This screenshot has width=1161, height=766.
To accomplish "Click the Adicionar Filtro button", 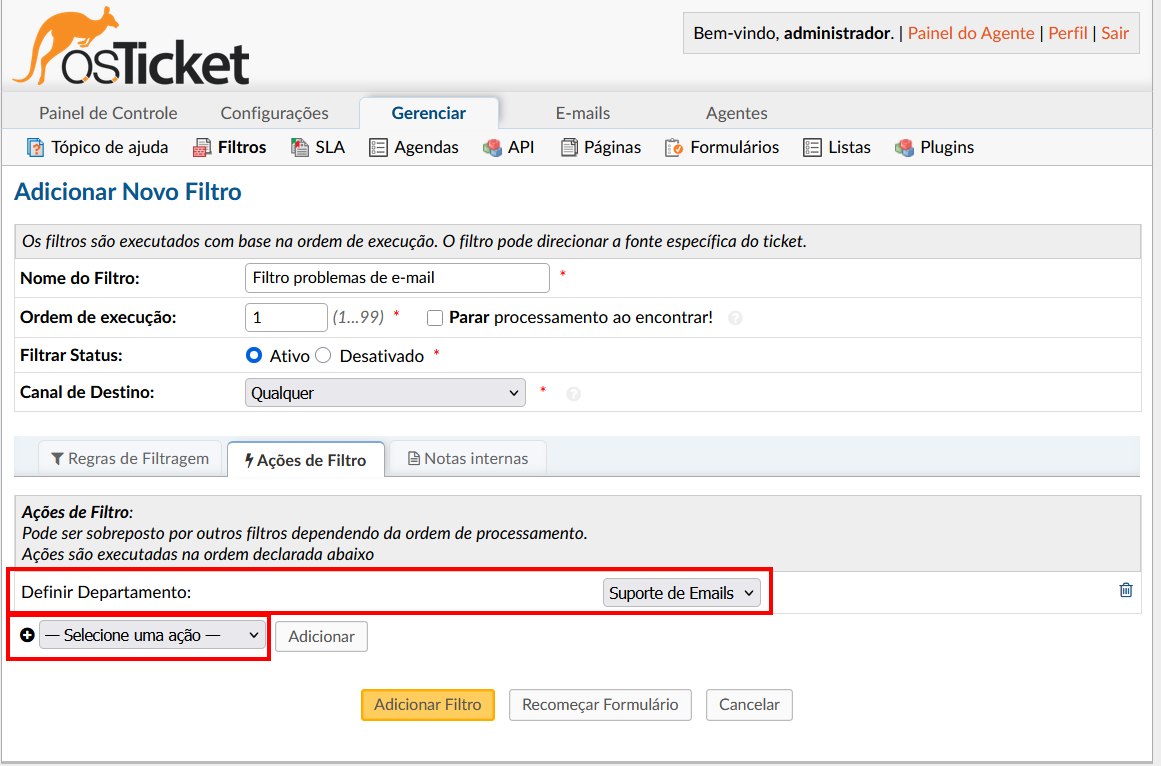I will pos(428,705).
